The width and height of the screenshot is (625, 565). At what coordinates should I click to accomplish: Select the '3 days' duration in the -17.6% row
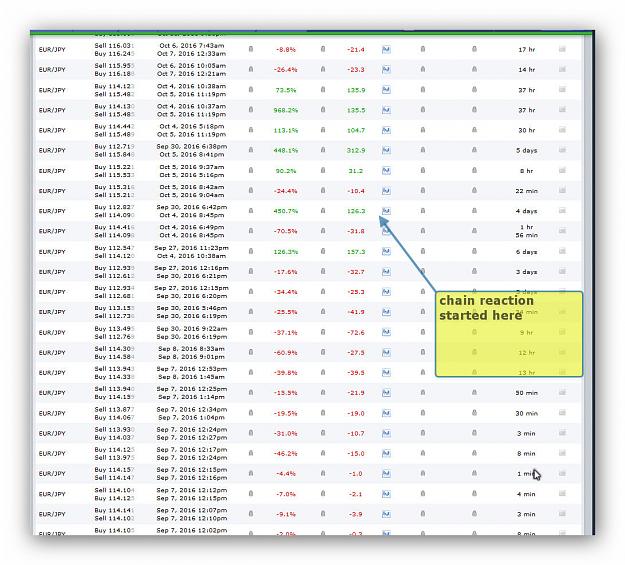(526, 272)
